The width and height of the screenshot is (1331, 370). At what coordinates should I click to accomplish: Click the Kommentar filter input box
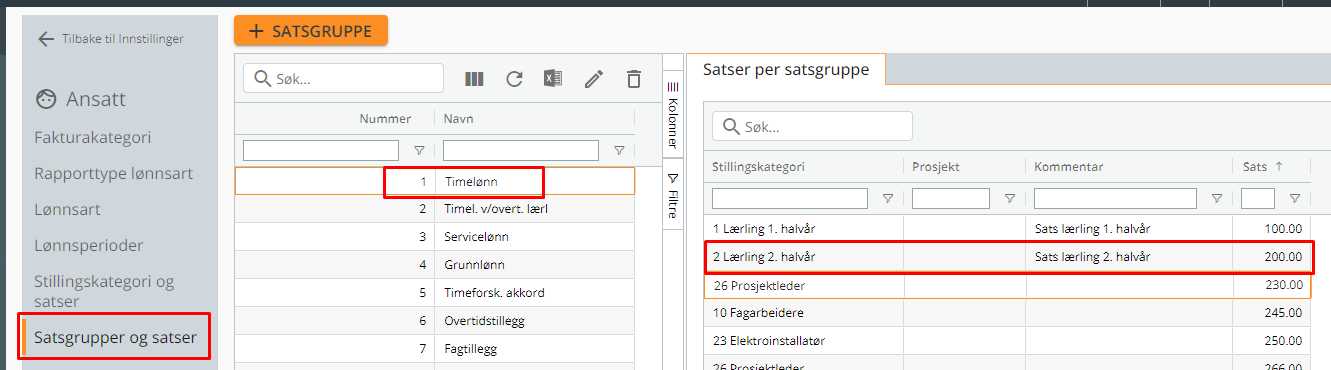[x=1115, y=198]
